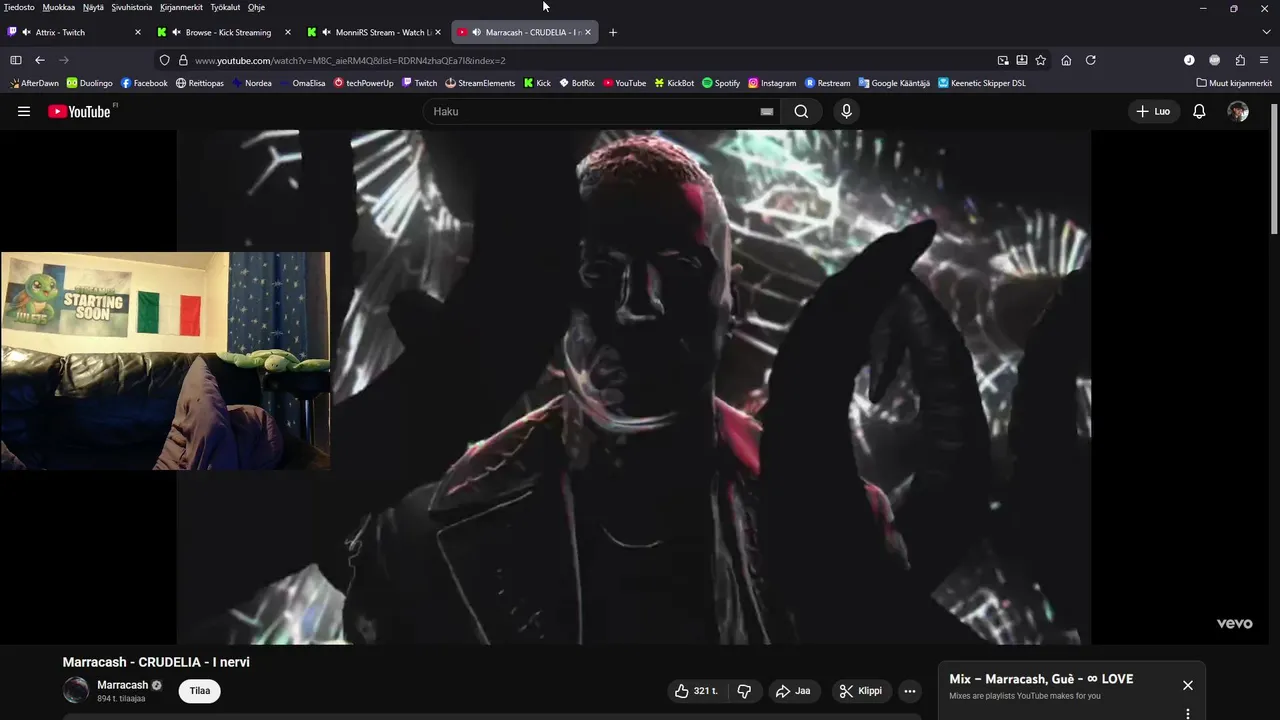The image size is (1280, 720).
Task: Open the StreamElements bookmark
Action: 480,83
